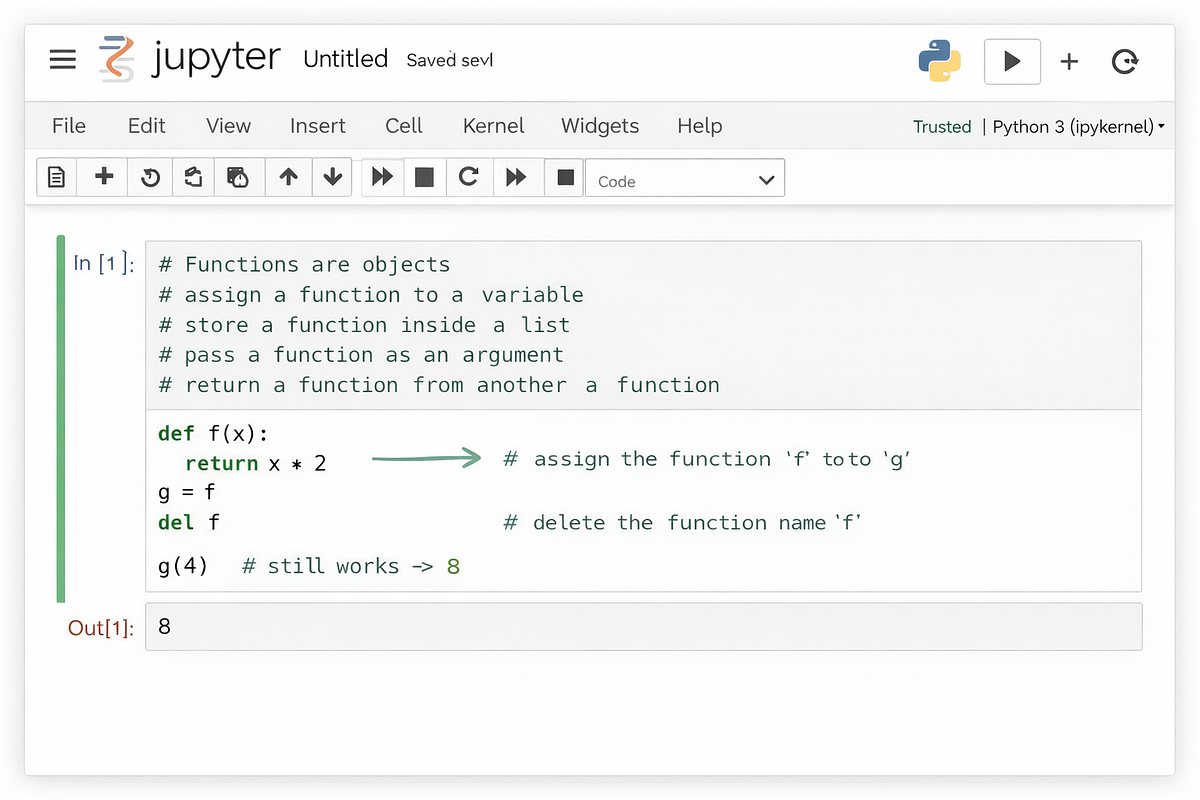Image resolution: width=1200 pixels, height=800 pixels.
Task: Open the Kernel menu
Action: pos(494,126)
